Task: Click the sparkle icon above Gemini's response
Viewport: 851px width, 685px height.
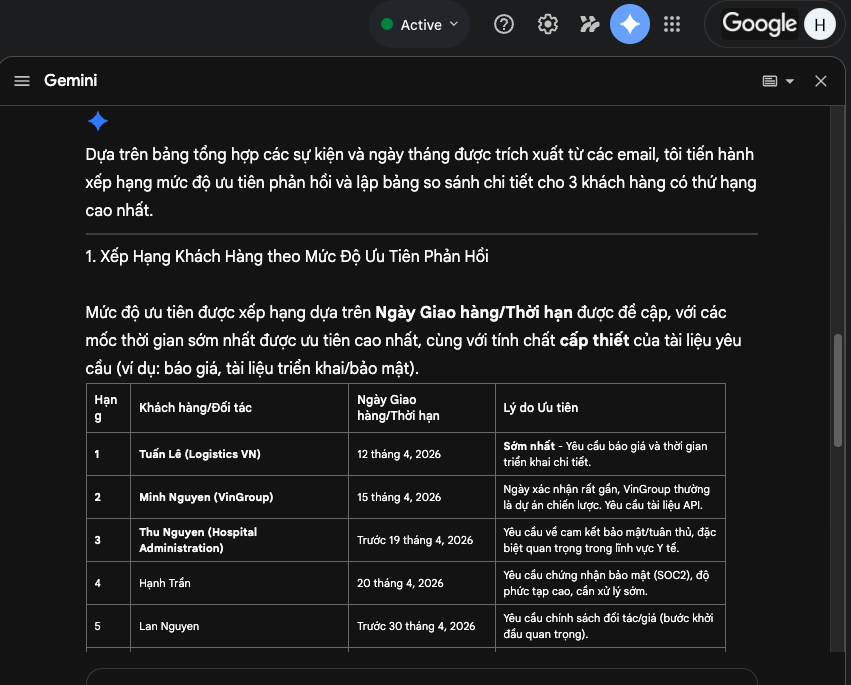Action: (x=97, y=122)
